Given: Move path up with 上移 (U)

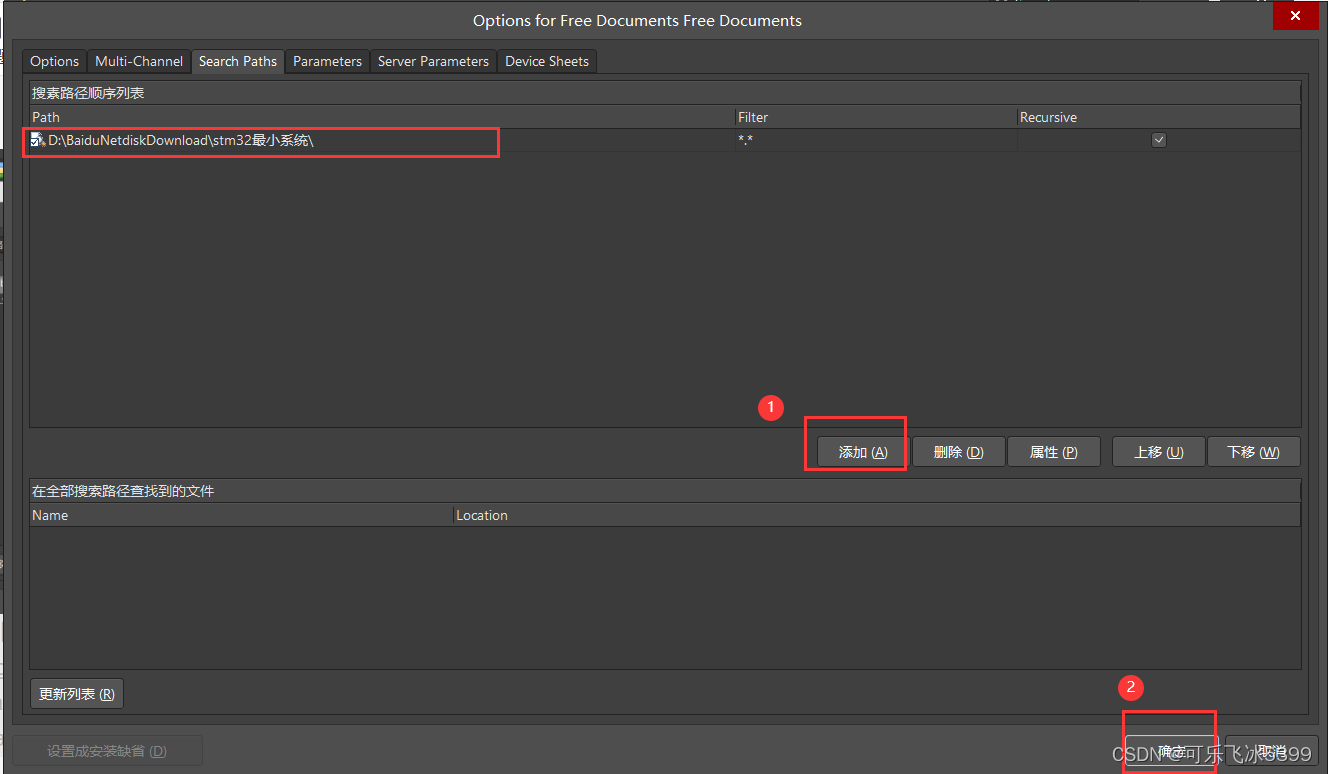Looking at the screenshot, I should click(x=1158, y=452).
